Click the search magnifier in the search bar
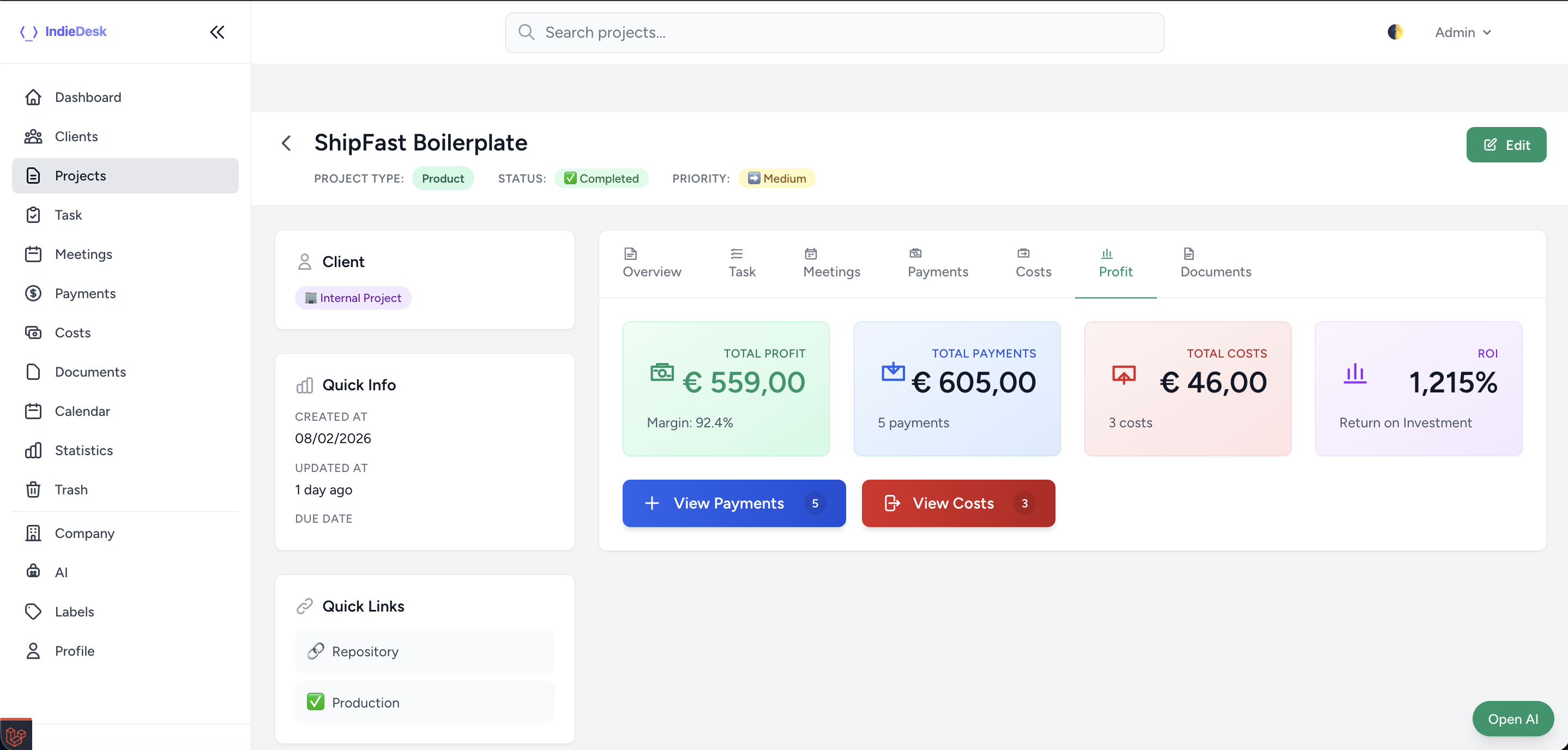Screen dimensions: 1568x750 point(527,32)
